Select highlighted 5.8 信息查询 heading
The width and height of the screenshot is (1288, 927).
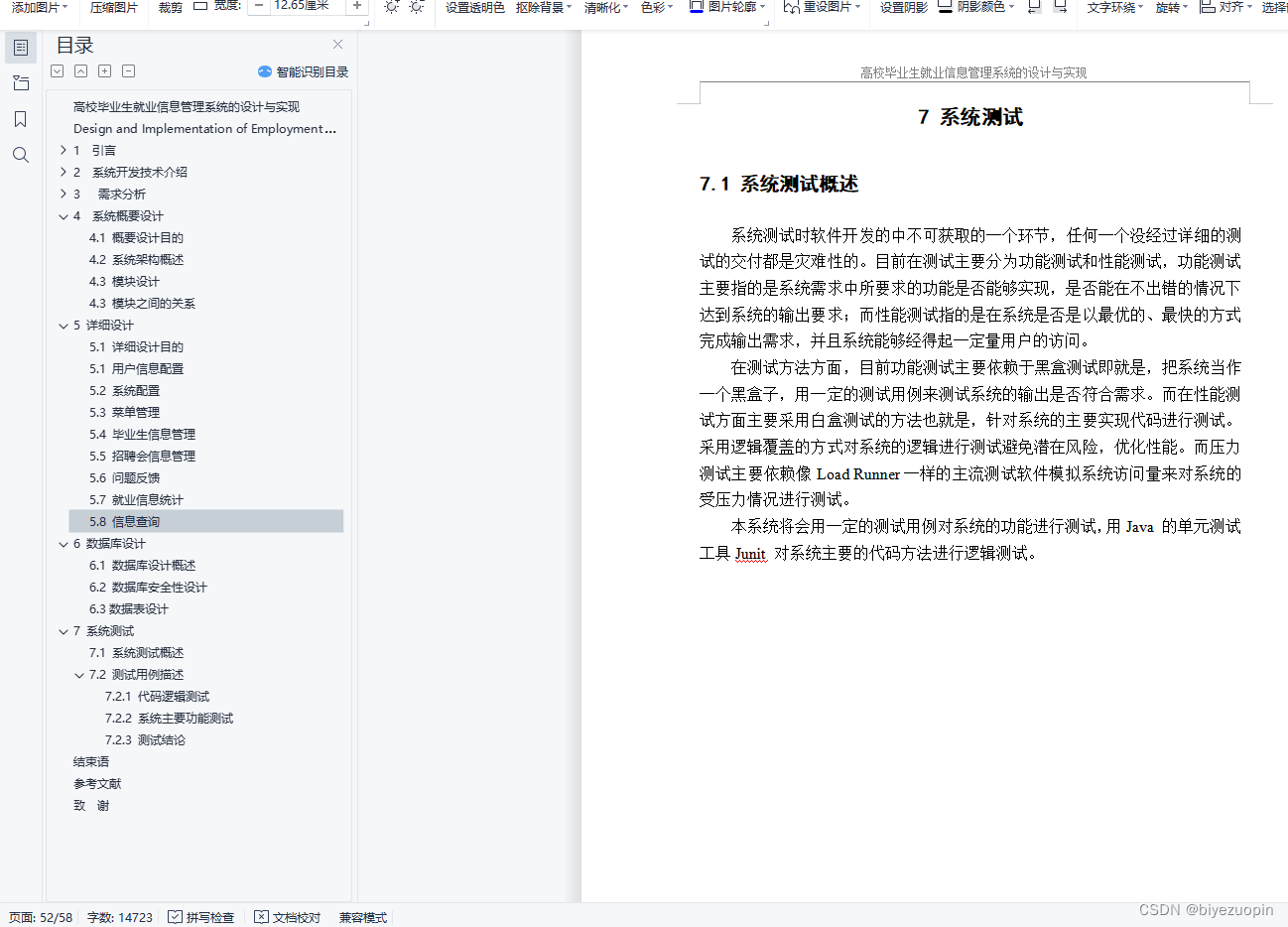tap(206, 521)
